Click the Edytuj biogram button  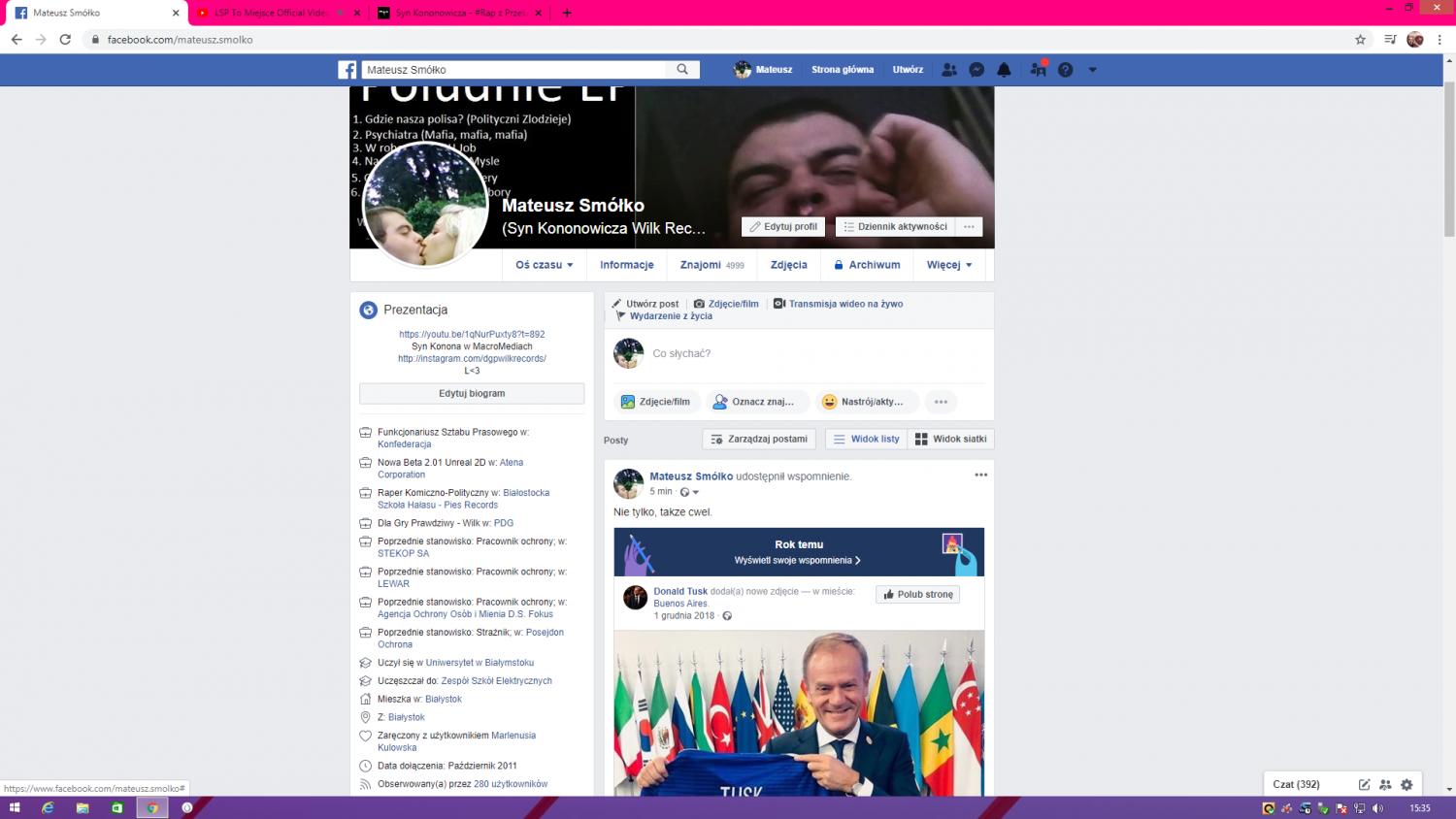point(472,394)
